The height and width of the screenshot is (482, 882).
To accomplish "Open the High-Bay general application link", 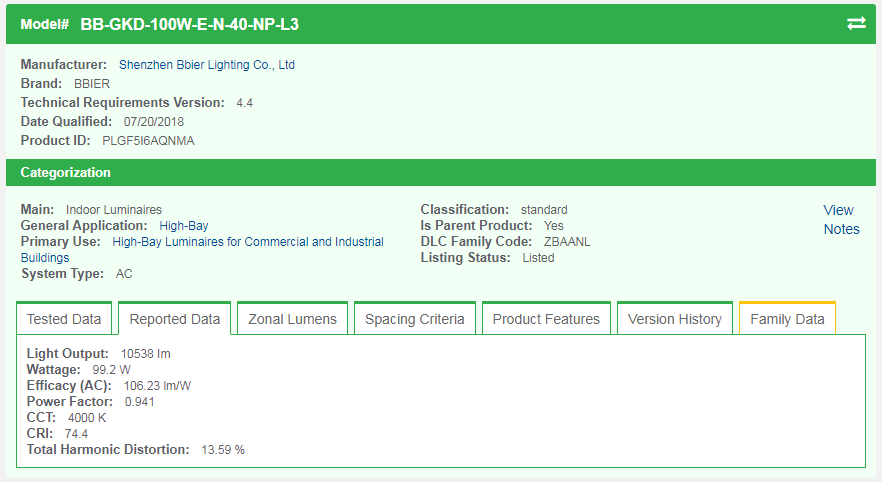I will pos(183,226).
